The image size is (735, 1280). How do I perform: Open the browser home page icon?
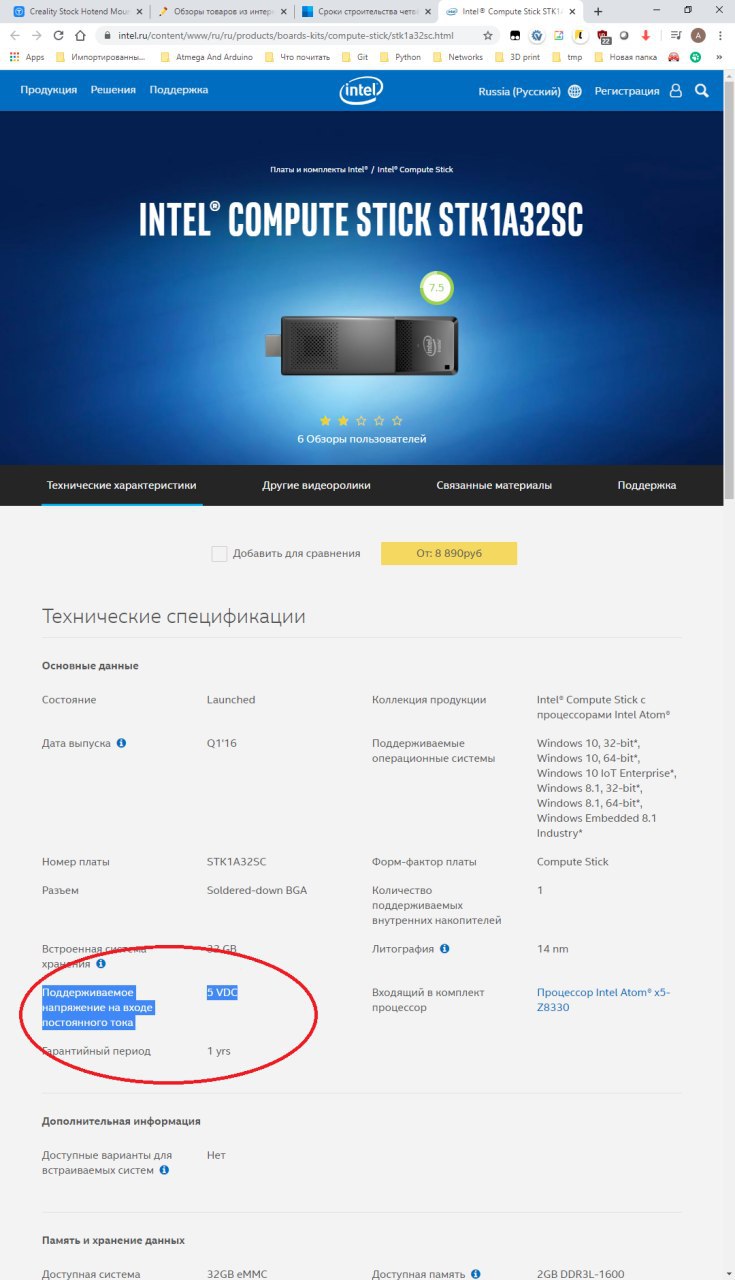81,35
